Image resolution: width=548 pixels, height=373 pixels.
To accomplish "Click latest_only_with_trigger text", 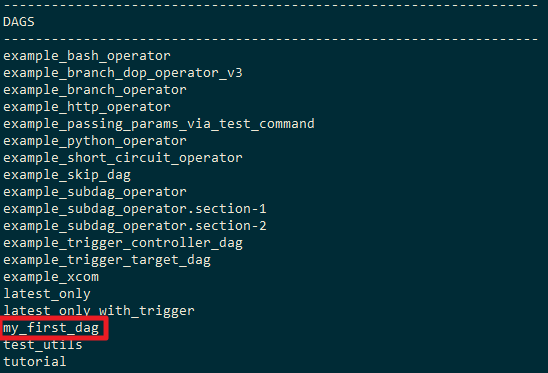I will (99, 311).
